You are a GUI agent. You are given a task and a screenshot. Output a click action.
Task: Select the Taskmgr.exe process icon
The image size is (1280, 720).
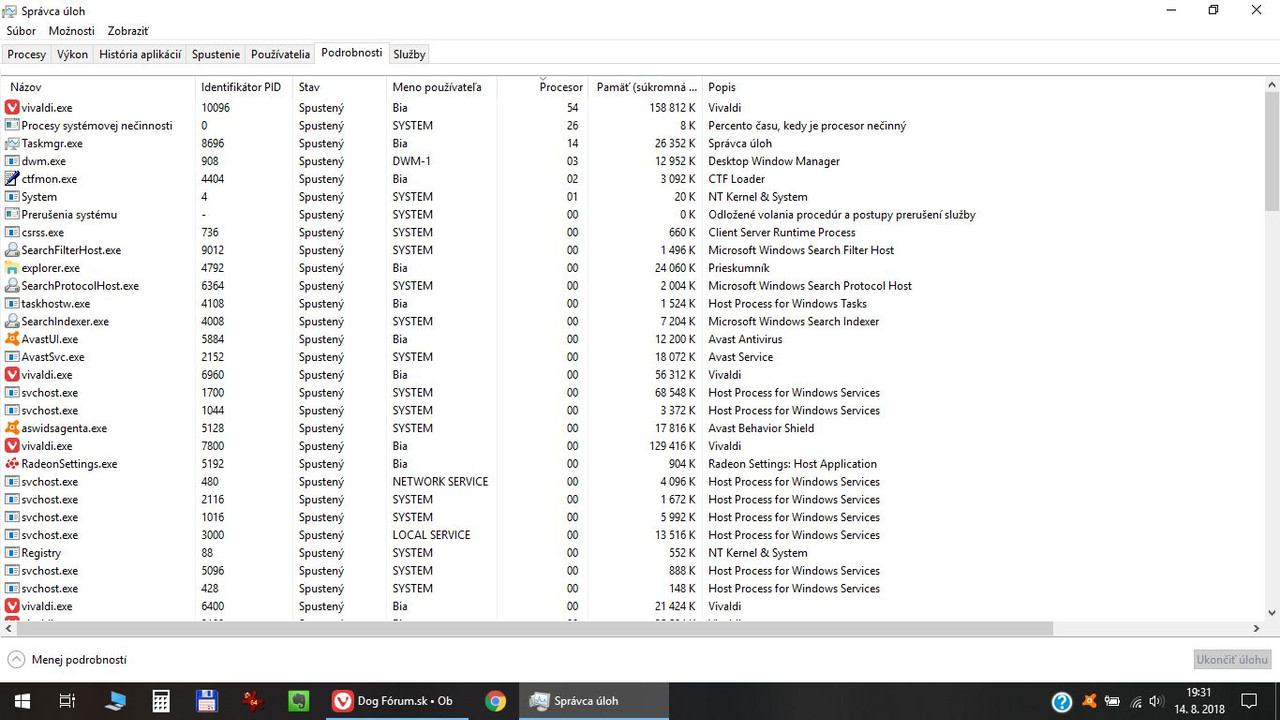[x=12, y=143]
